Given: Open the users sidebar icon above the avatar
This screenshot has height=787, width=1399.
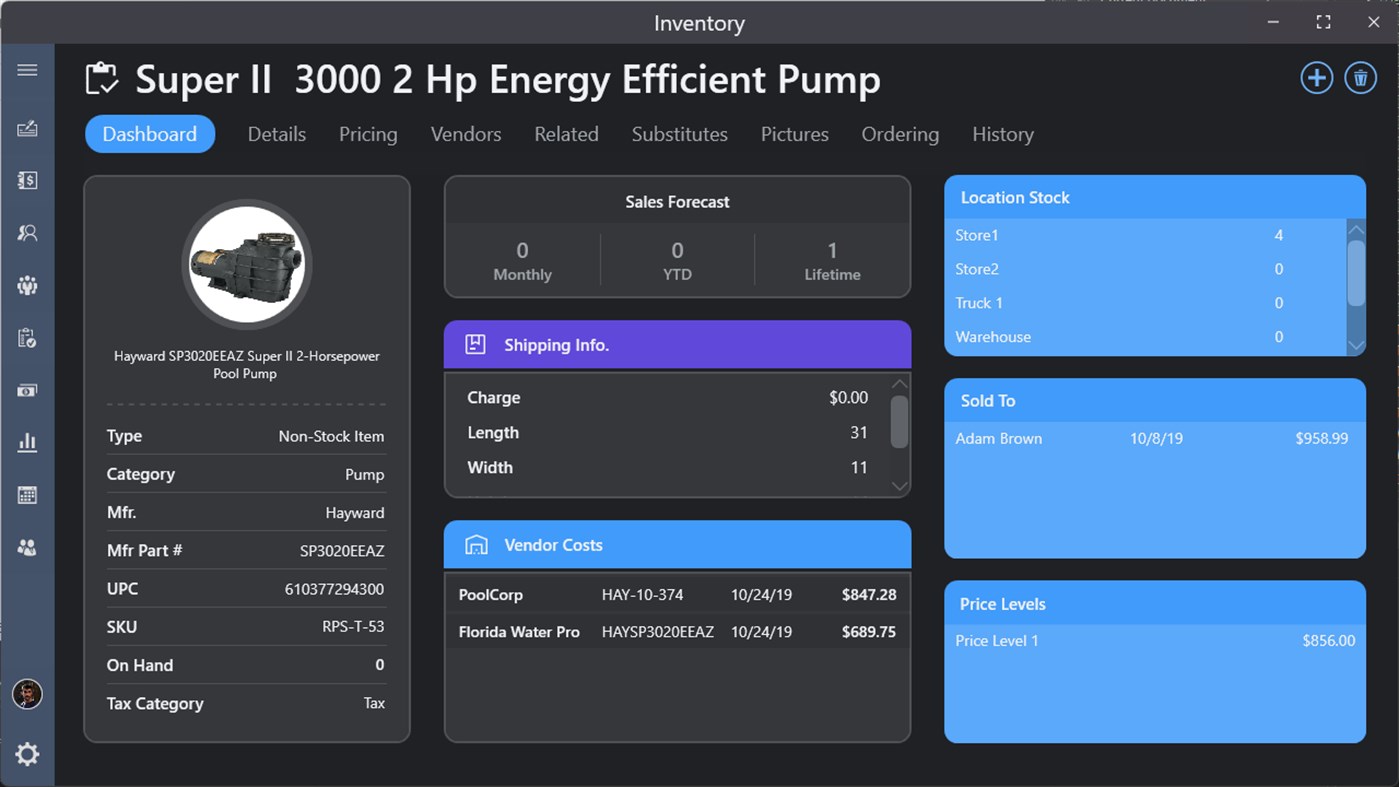Looking at the screenshot, I should click(27, 548).
